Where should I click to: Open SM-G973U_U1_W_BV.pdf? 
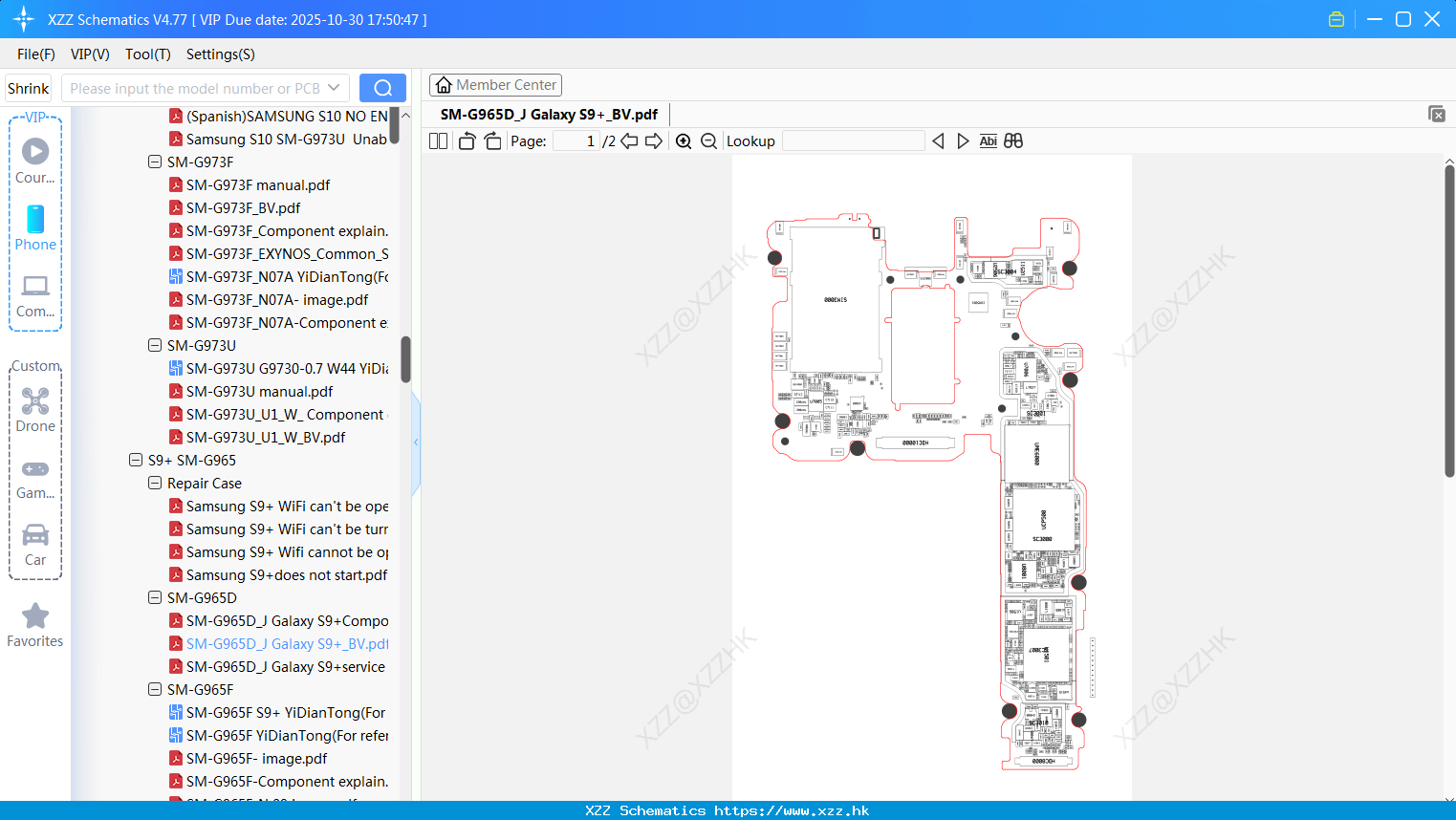click(x=266, y=438)
